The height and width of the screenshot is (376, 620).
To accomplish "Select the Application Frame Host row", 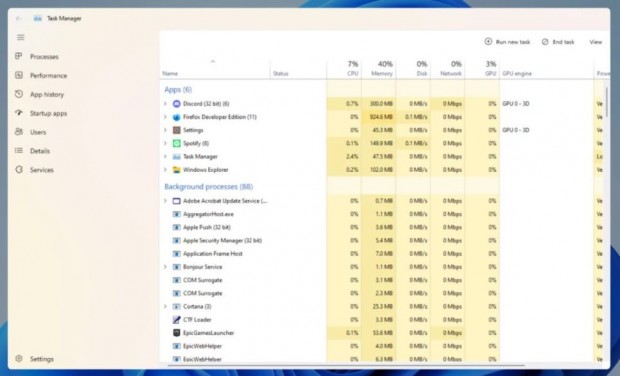I will [382, 254].
